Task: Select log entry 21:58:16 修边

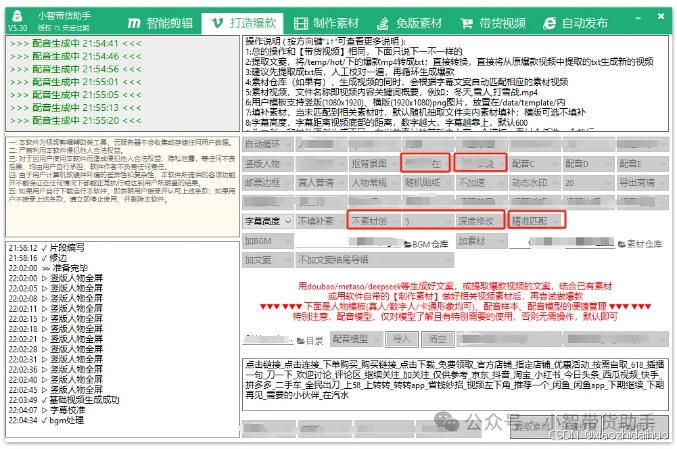Action: pyautogui.click(x=38, y=258)
